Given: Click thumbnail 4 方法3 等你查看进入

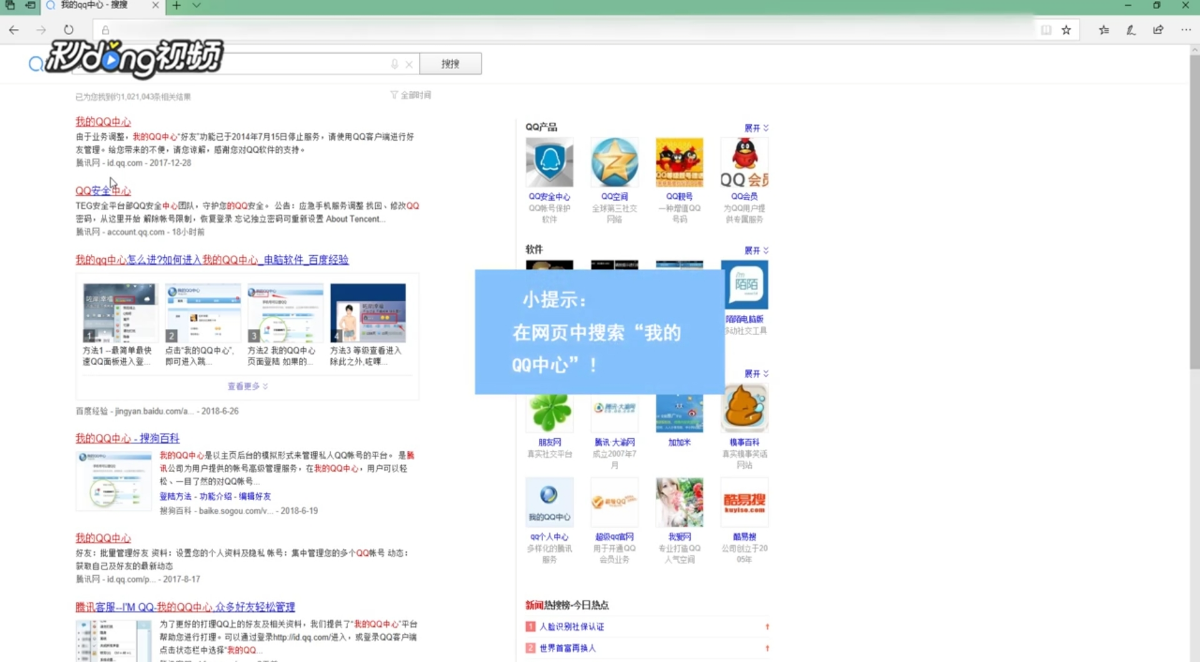Looking at the screenshot, I should [x=368, y=314].
